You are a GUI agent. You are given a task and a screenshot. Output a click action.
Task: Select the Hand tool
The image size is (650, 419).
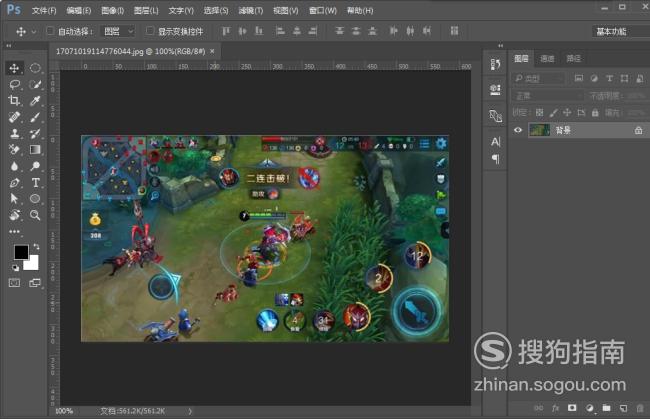(x=14, y=215)
